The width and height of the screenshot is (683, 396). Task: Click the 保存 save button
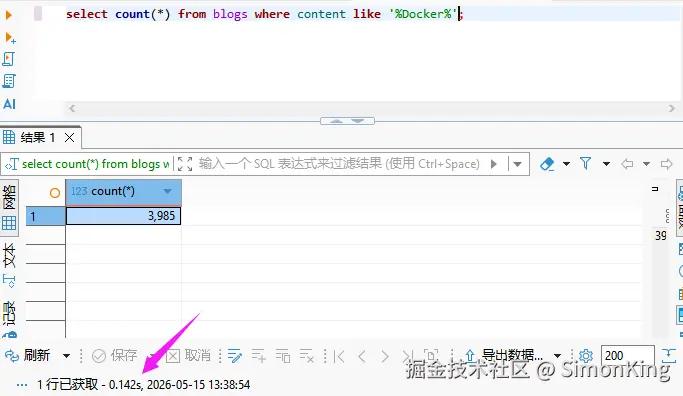[x=115, y=355]
